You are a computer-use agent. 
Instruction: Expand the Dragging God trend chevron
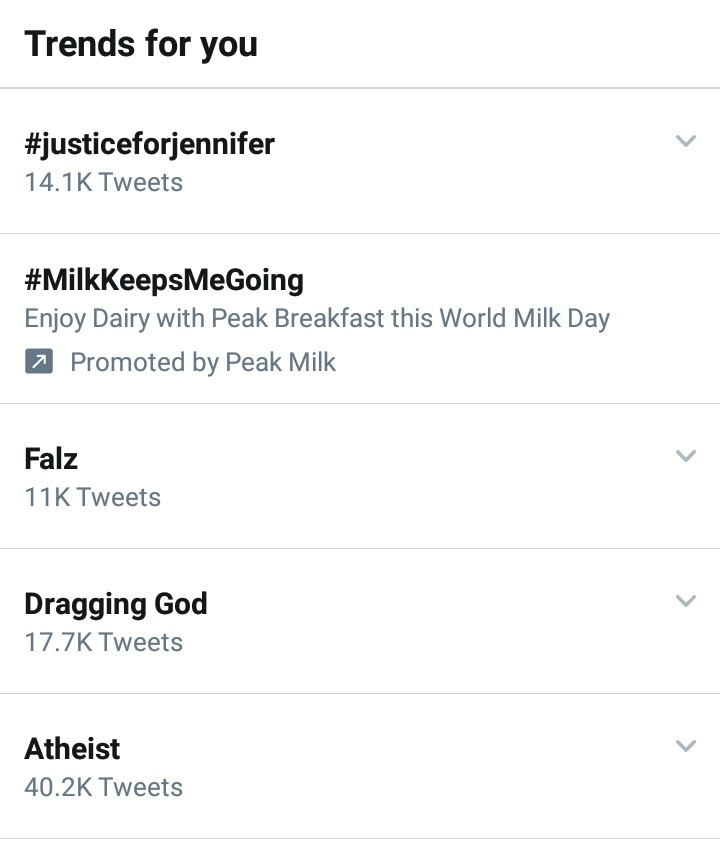pyautogui.click(x=685, y=601)
